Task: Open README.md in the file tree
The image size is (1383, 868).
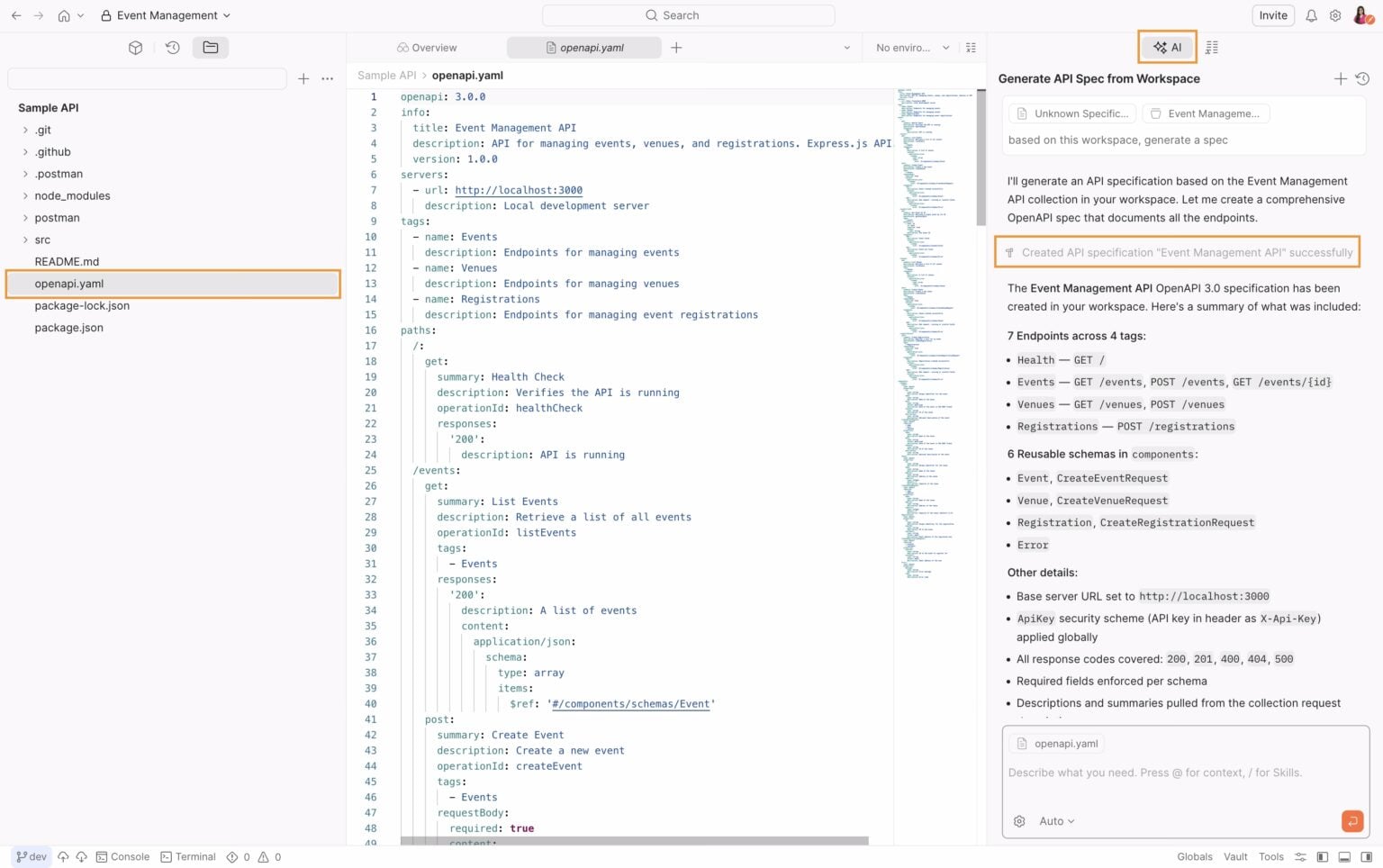Action: point(67,261)
